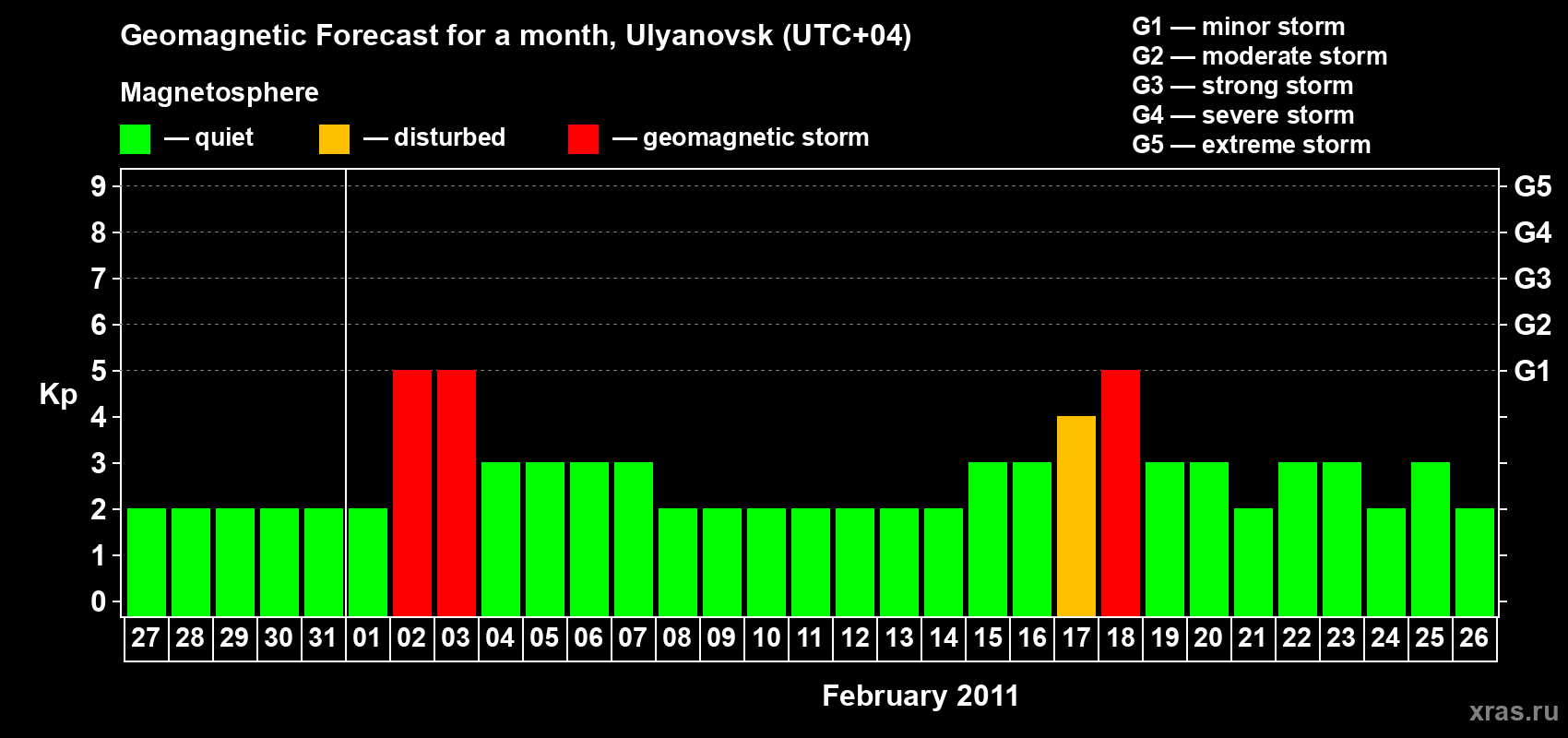The height and width of the screenshot is (738, 1568).
Task: Open the xras.ru watermark link
Action: click(1514, 711)
